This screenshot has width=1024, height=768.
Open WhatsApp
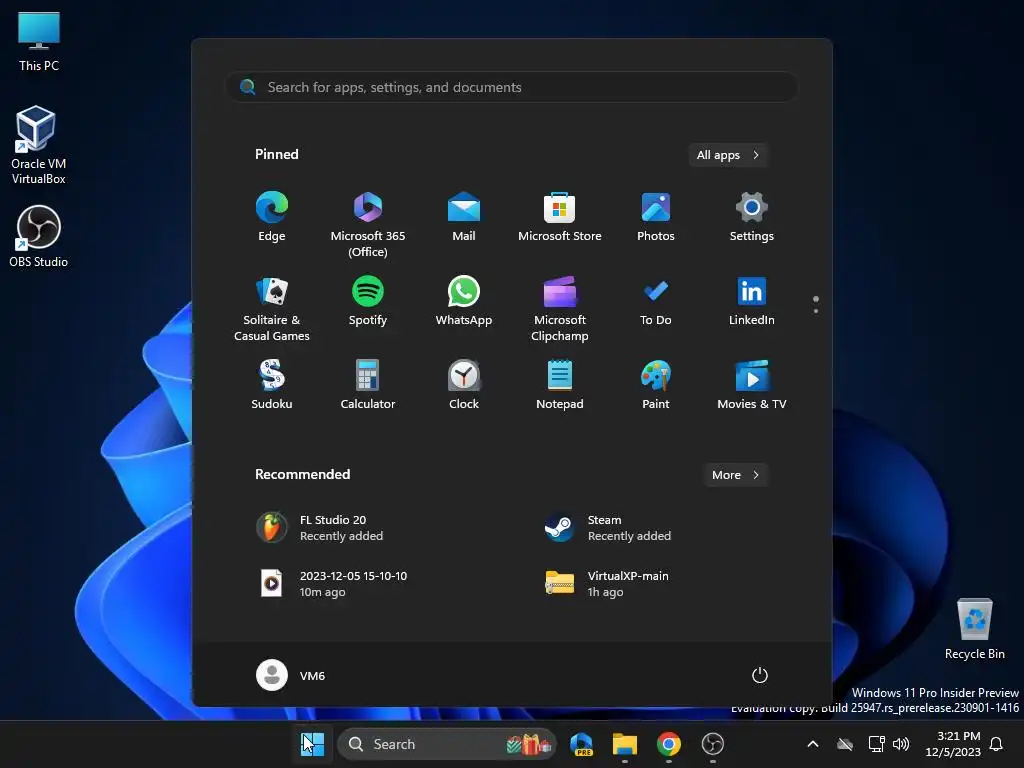(464, 301)
